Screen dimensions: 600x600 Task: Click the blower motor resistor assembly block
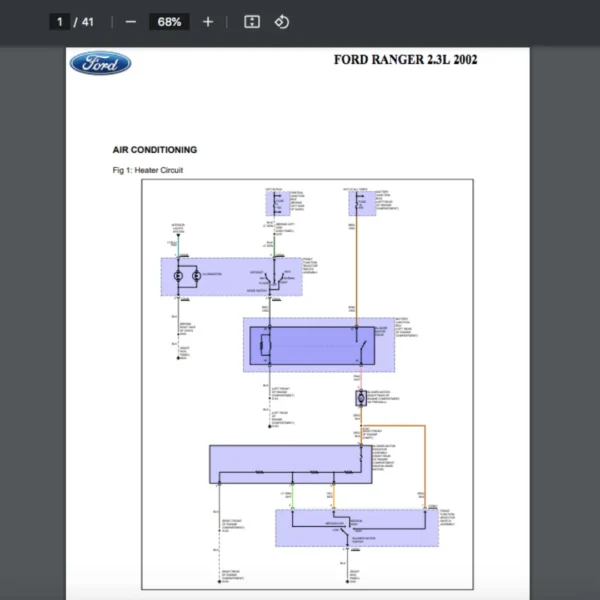click(x=285, y=463)
